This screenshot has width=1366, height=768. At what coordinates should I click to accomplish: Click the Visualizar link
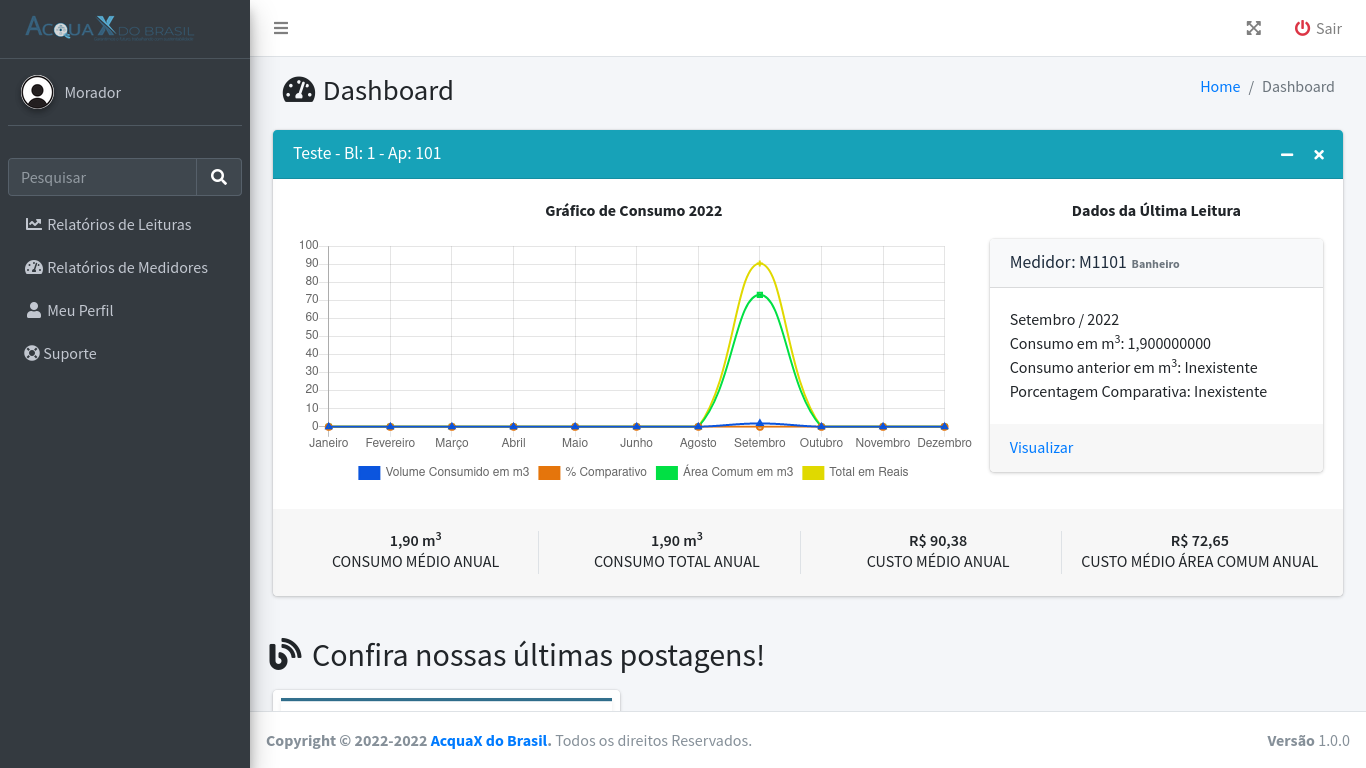pyautogui.click(x=1041, y=447)
